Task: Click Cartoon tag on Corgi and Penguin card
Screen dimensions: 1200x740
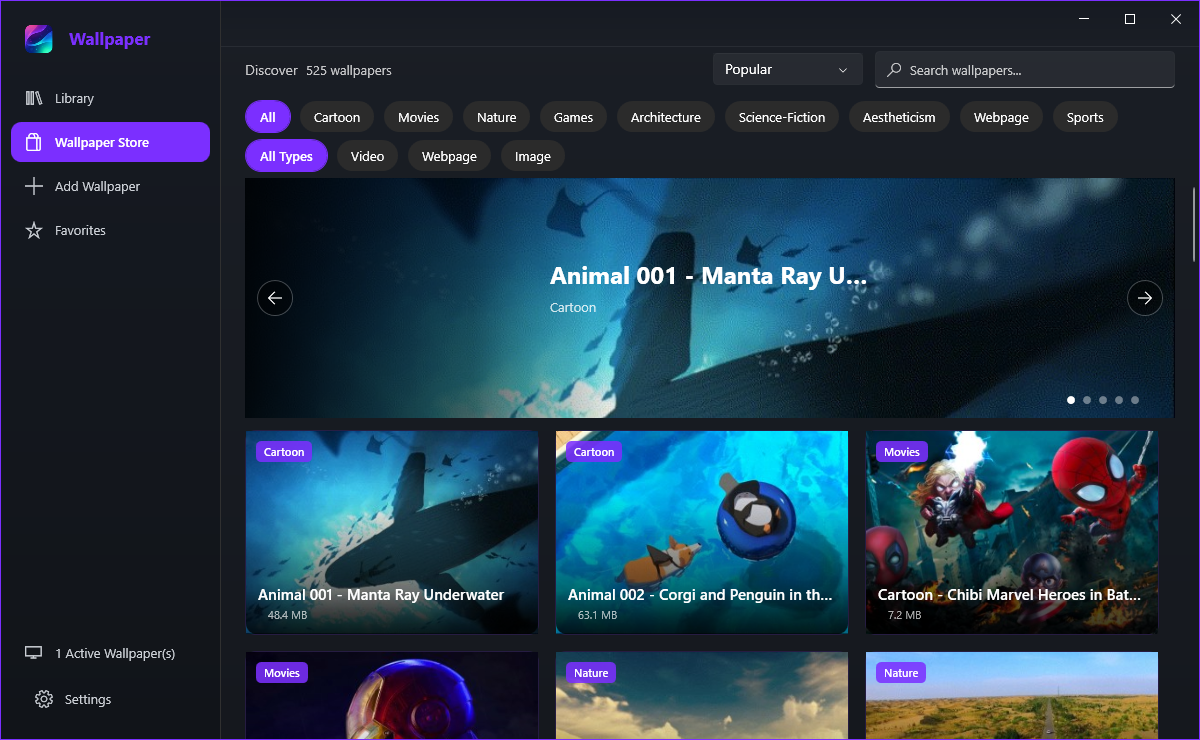Action: tap(594, 452)
